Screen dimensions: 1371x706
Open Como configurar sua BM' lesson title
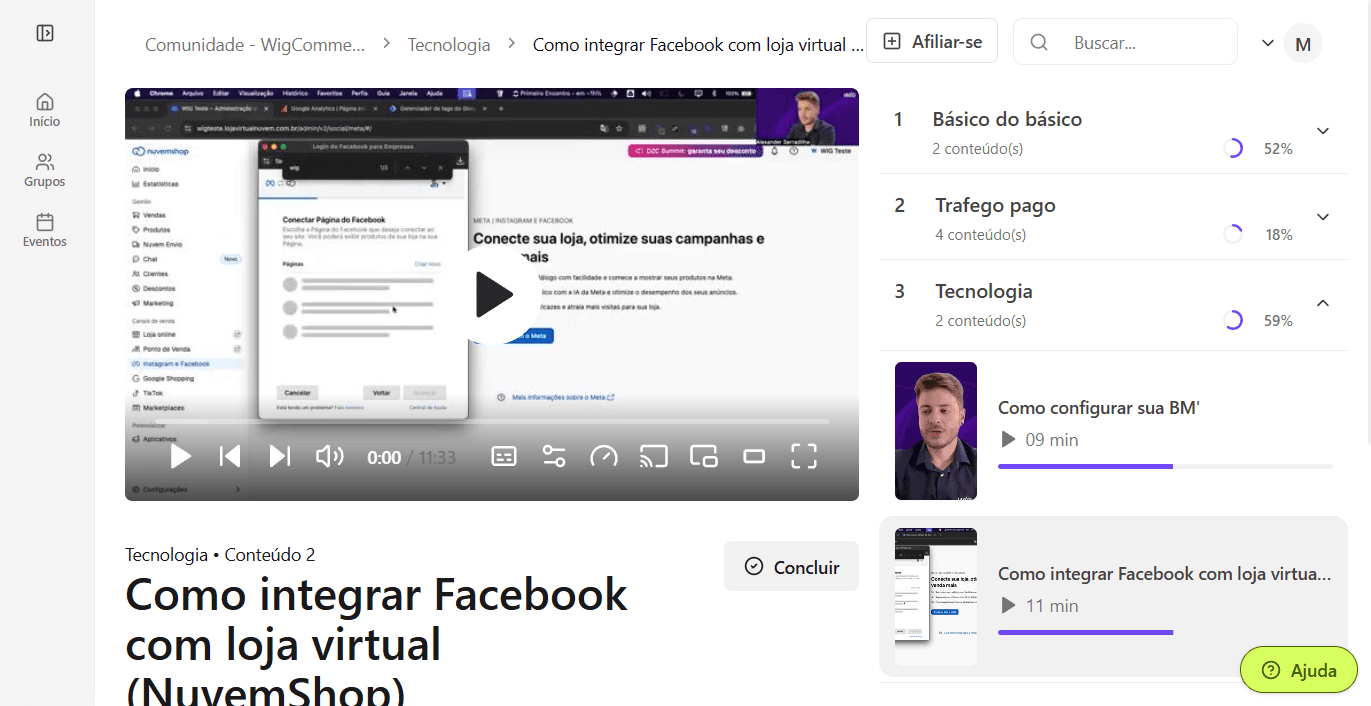tap(1098, 407)
